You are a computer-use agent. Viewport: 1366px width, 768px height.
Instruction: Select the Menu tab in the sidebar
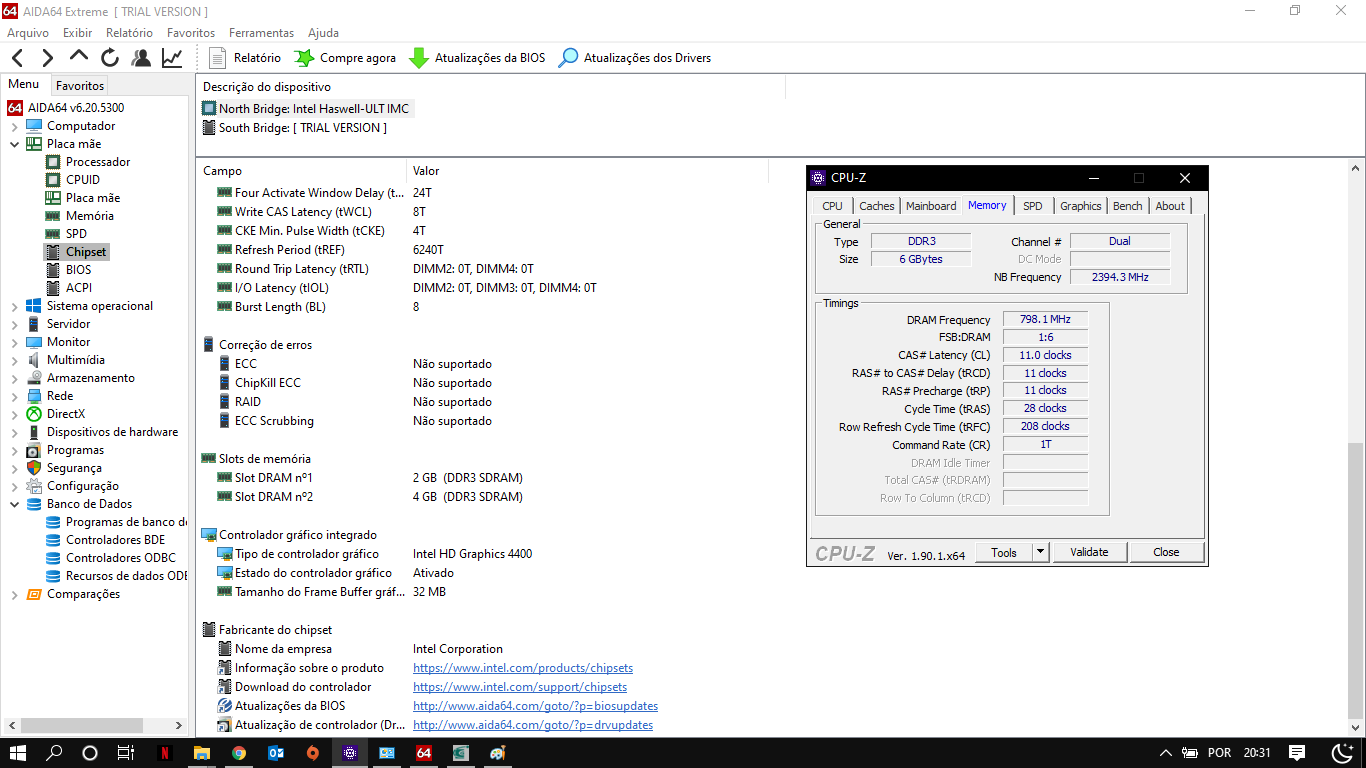[x=24, y=85]
